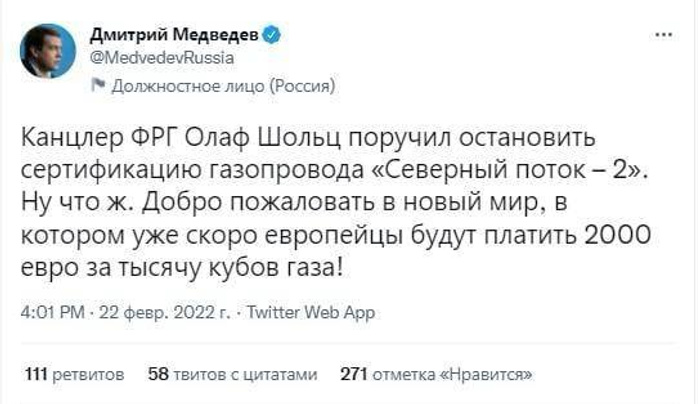Screen dimensions: 700x404
Task: Click the quote tweet count 58
Action: (x=157, y=375)
